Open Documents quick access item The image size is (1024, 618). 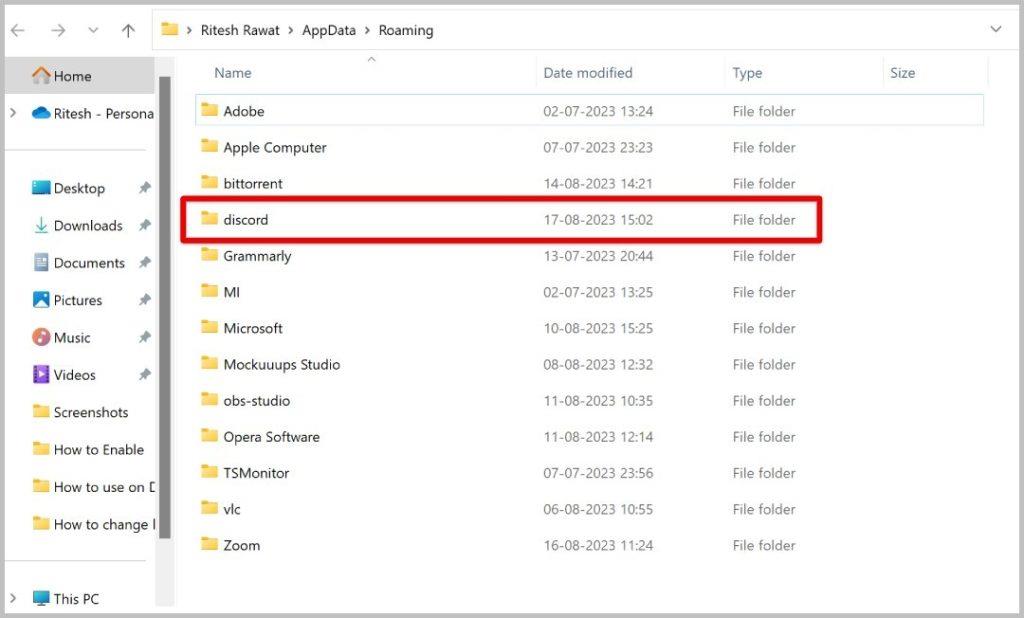[79, 263]
